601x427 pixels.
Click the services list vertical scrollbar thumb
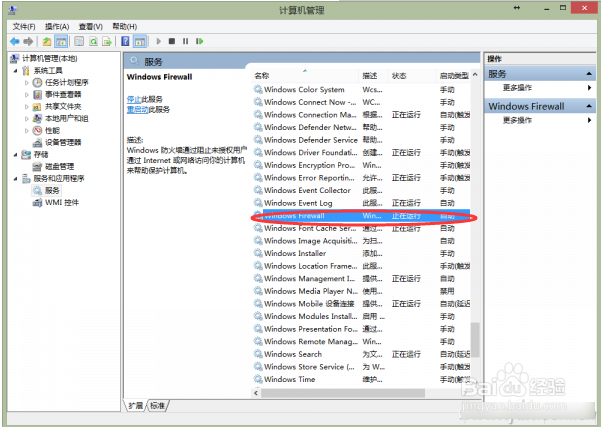coord(475,340)
